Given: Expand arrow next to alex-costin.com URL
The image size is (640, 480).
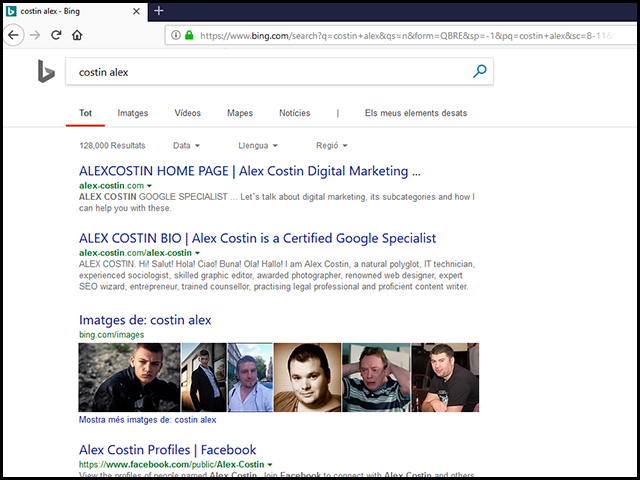Looking at the screenshot, I should pyautogui.click(x=149, y=186).
